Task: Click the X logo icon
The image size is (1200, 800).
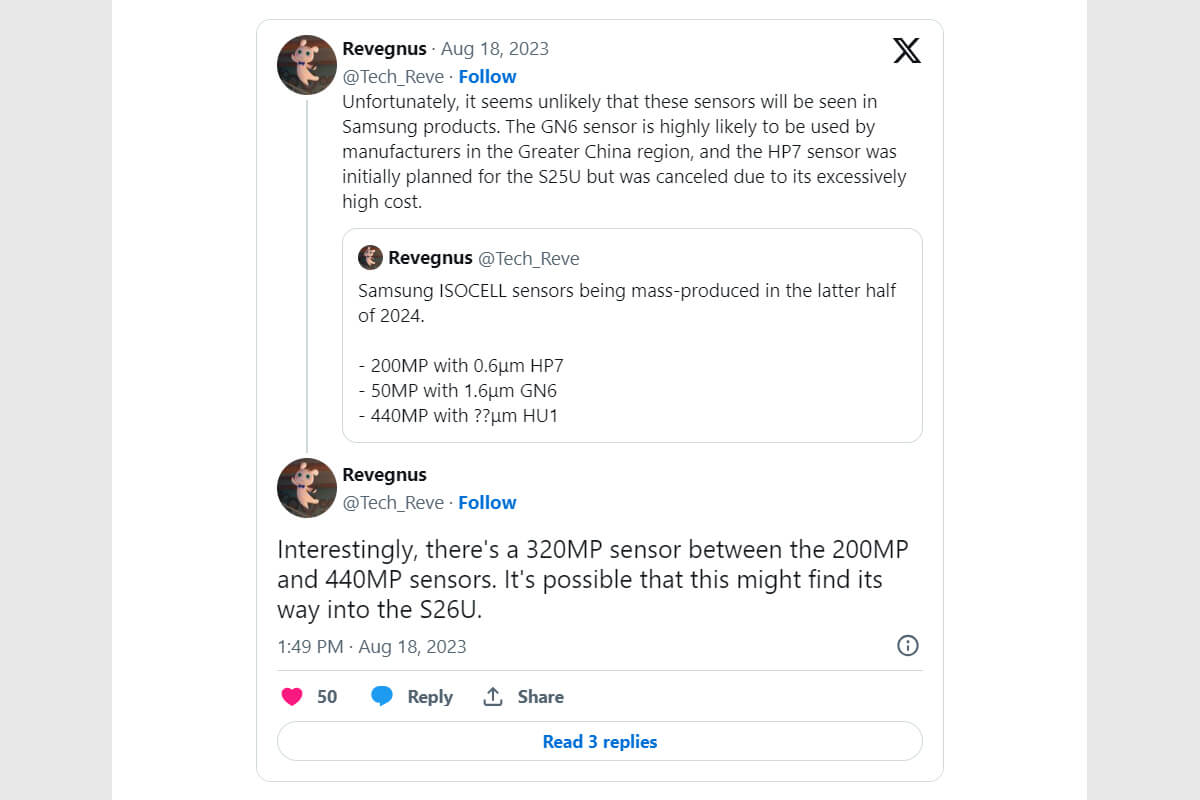Action: coord(906,51)
